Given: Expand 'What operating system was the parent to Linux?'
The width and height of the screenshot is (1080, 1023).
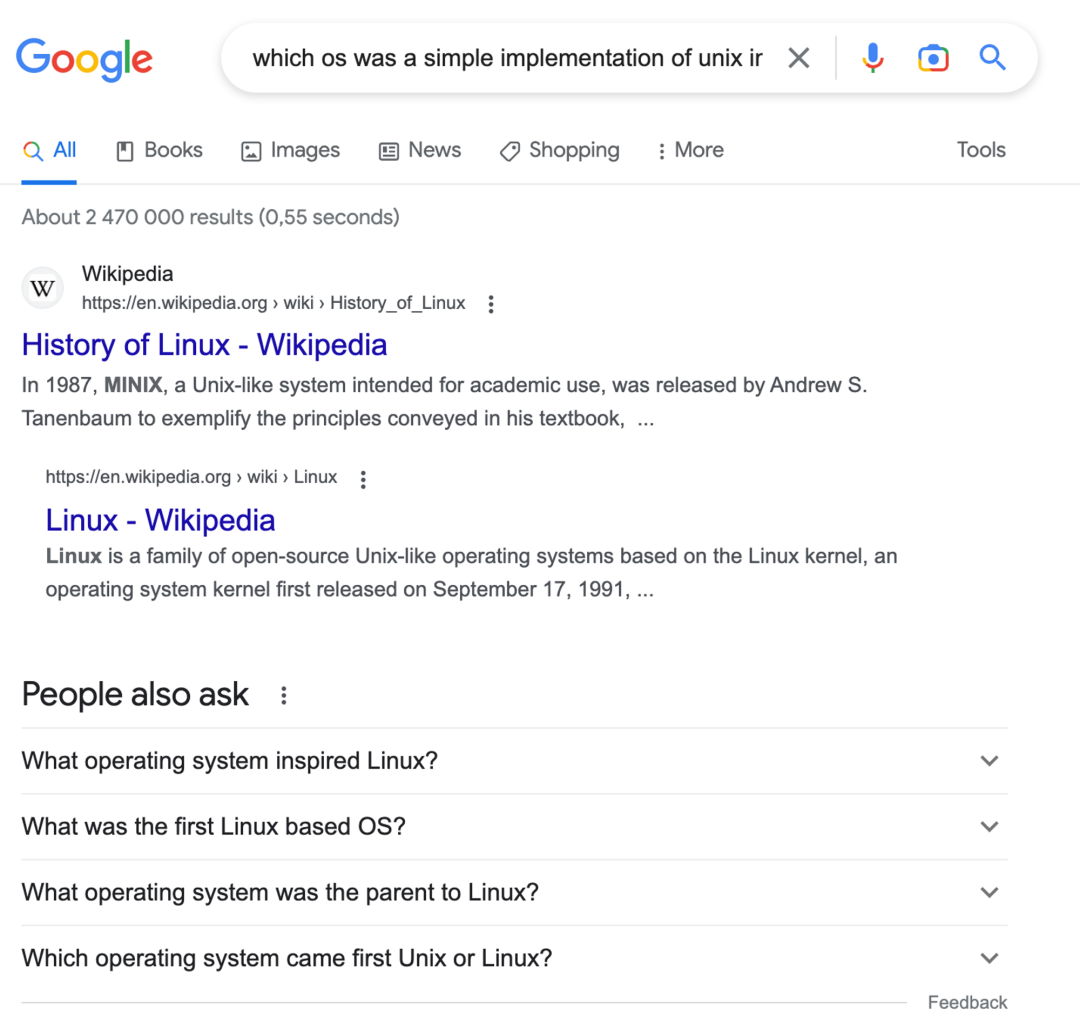Looking at the screenshot, I should tap(514, 892).
